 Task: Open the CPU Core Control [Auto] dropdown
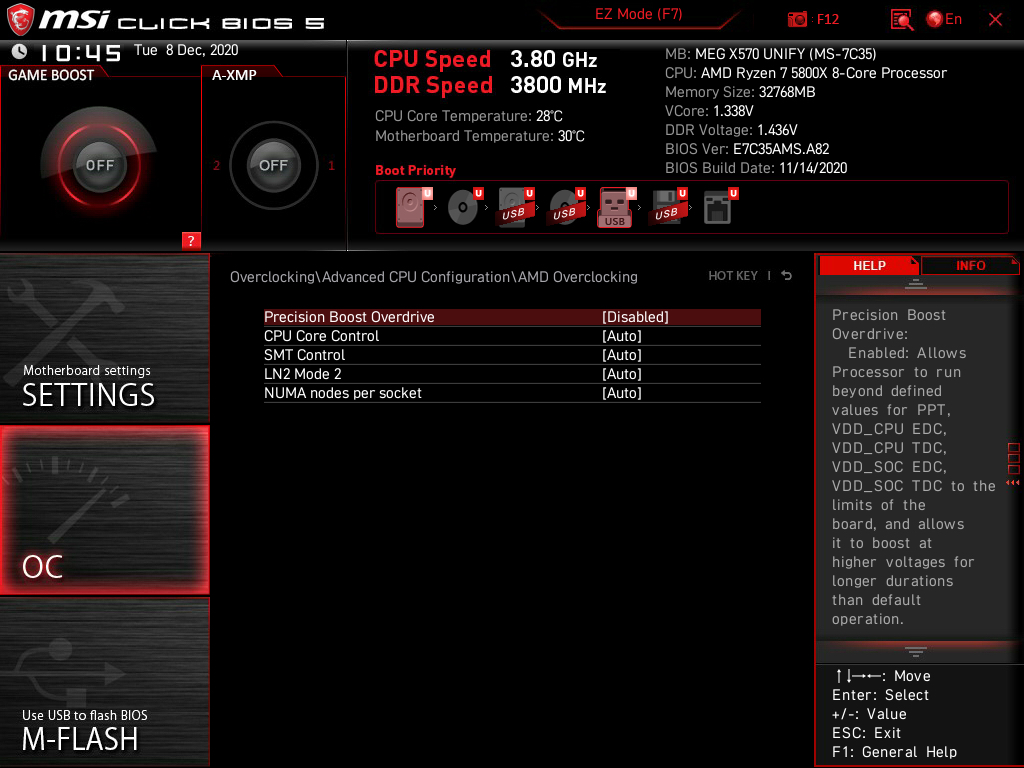(622, 336)
